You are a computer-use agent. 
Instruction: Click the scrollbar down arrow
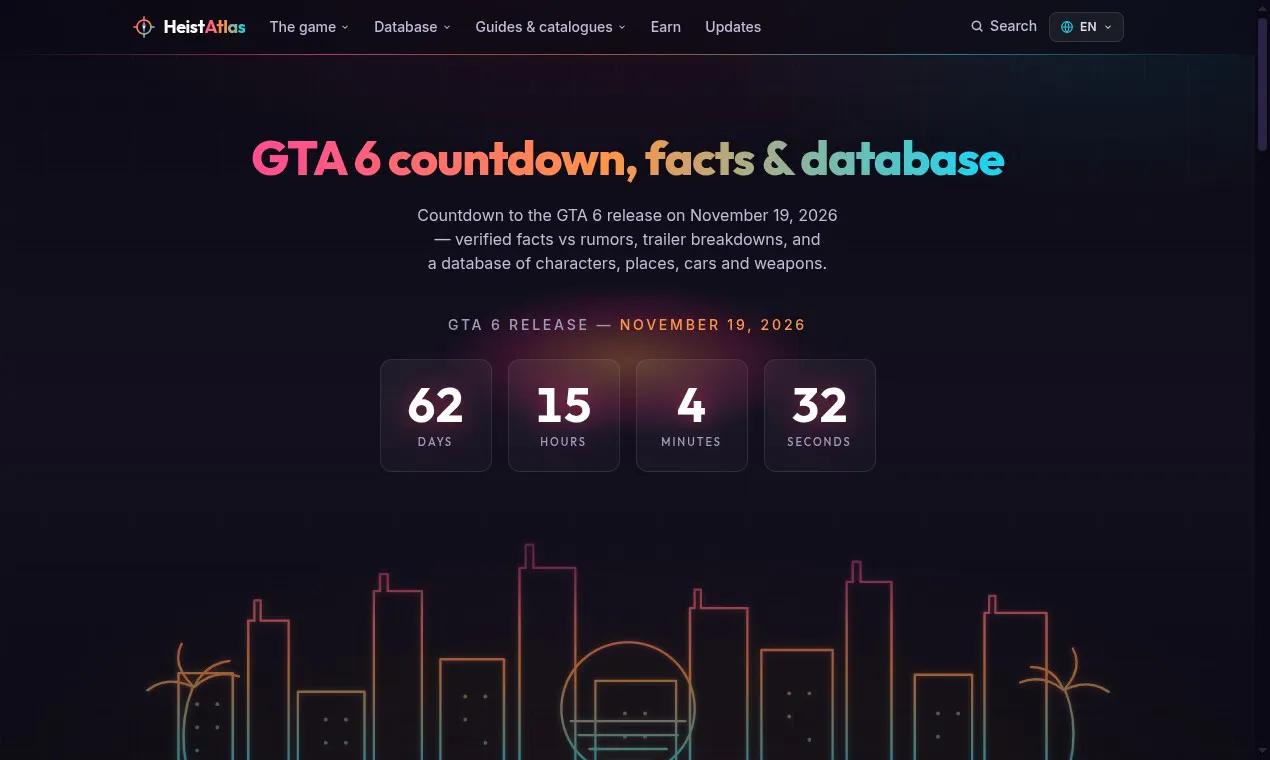(x=1263, y=750)
